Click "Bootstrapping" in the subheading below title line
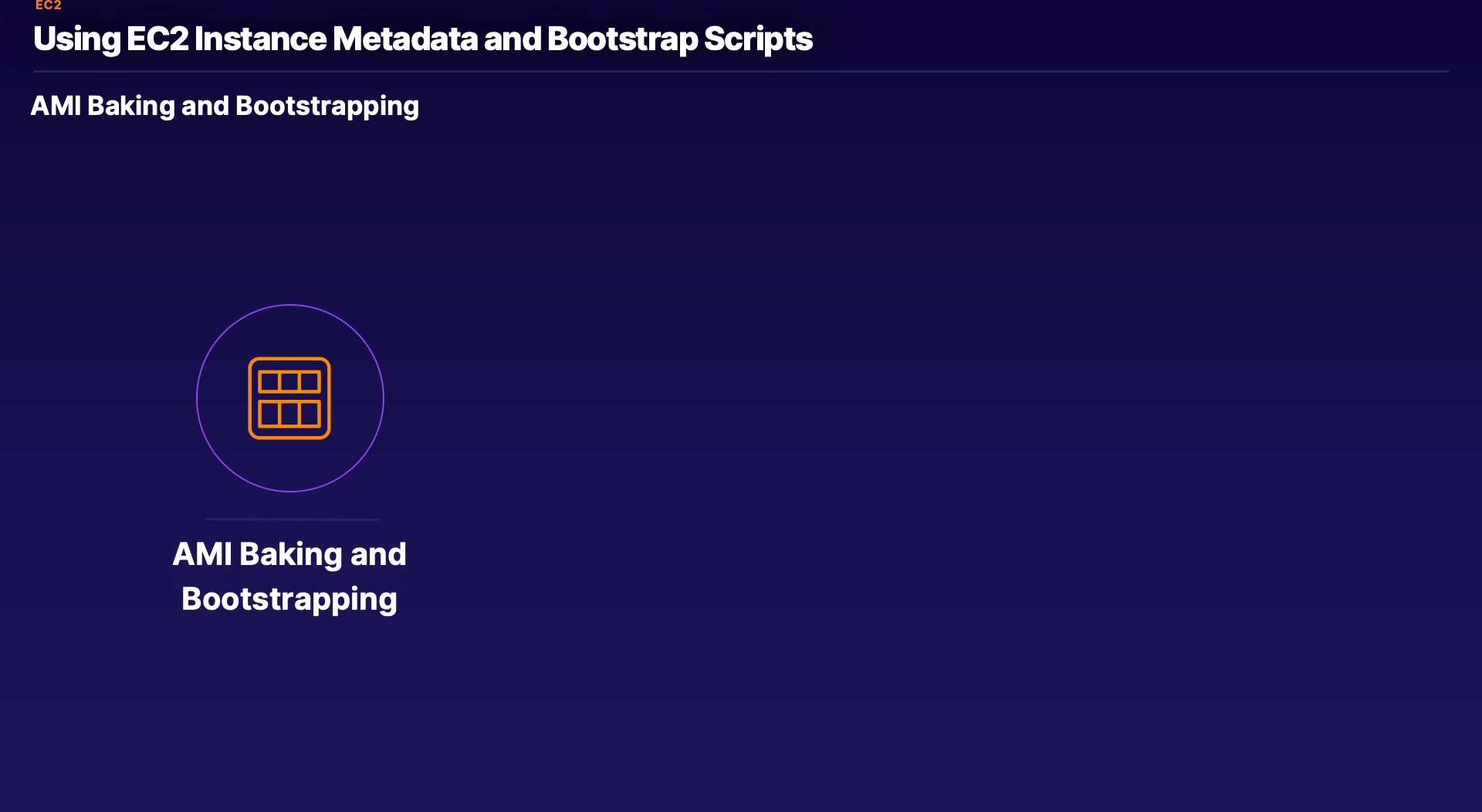The width and height of the screenshot is (1482, 812). pos(327,106)
